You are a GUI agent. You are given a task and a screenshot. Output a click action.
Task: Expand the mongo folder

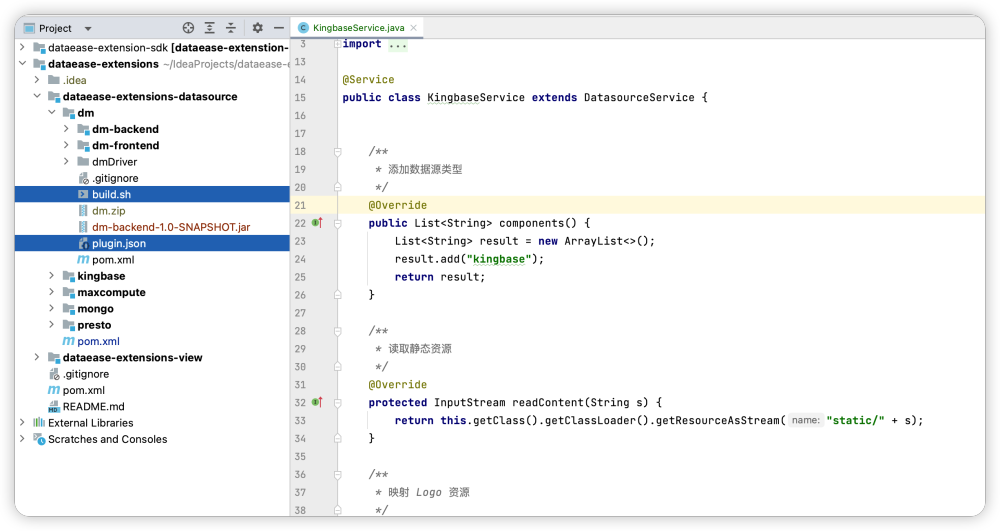coord(52,309)
